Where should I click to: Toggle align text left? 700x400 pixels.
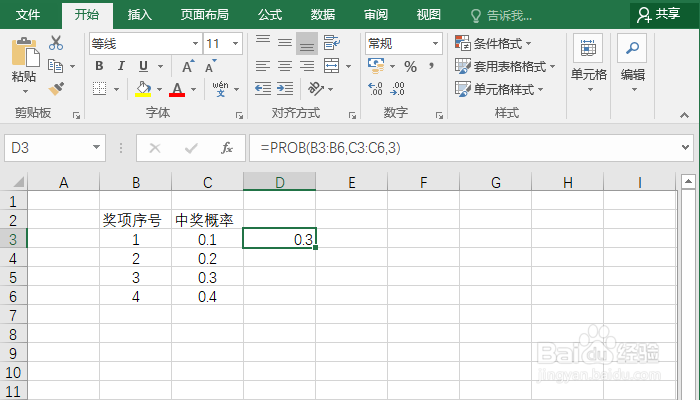click(x=263, y=66)
